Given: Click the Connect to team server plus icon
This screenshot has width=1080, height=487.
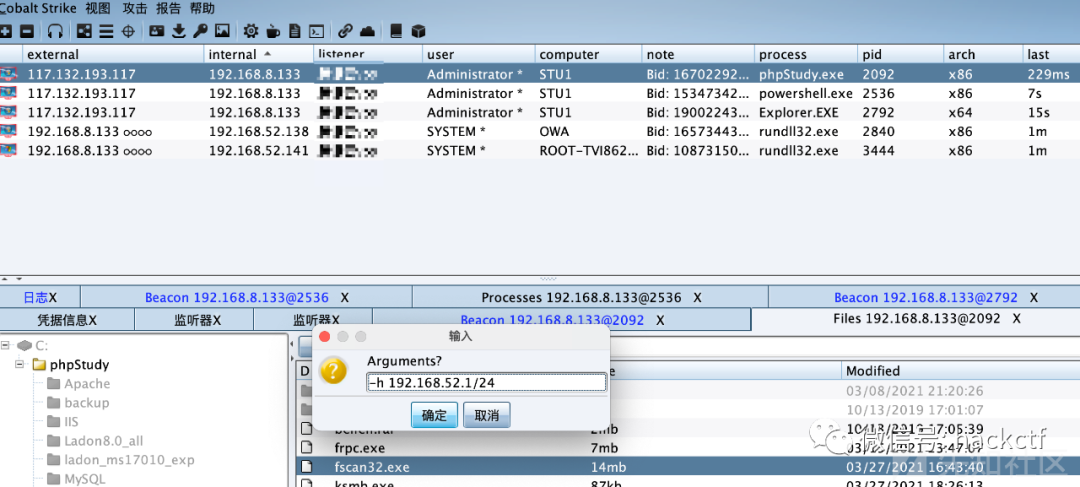Looking at the screenshot, I should (6, 31).
